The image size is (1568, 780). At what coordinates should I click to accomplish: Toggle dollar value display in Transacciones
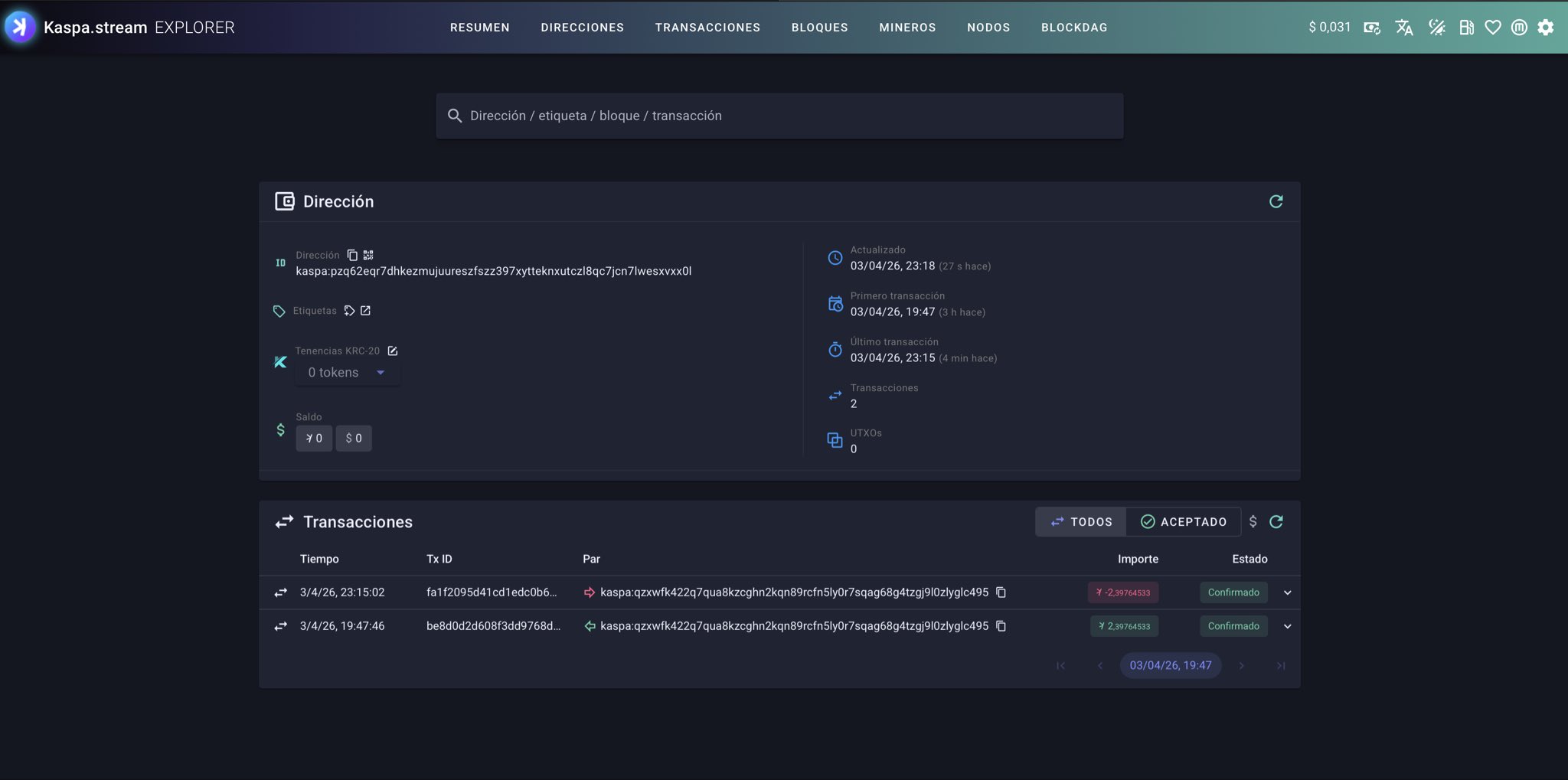click(x=1253, y=521)
